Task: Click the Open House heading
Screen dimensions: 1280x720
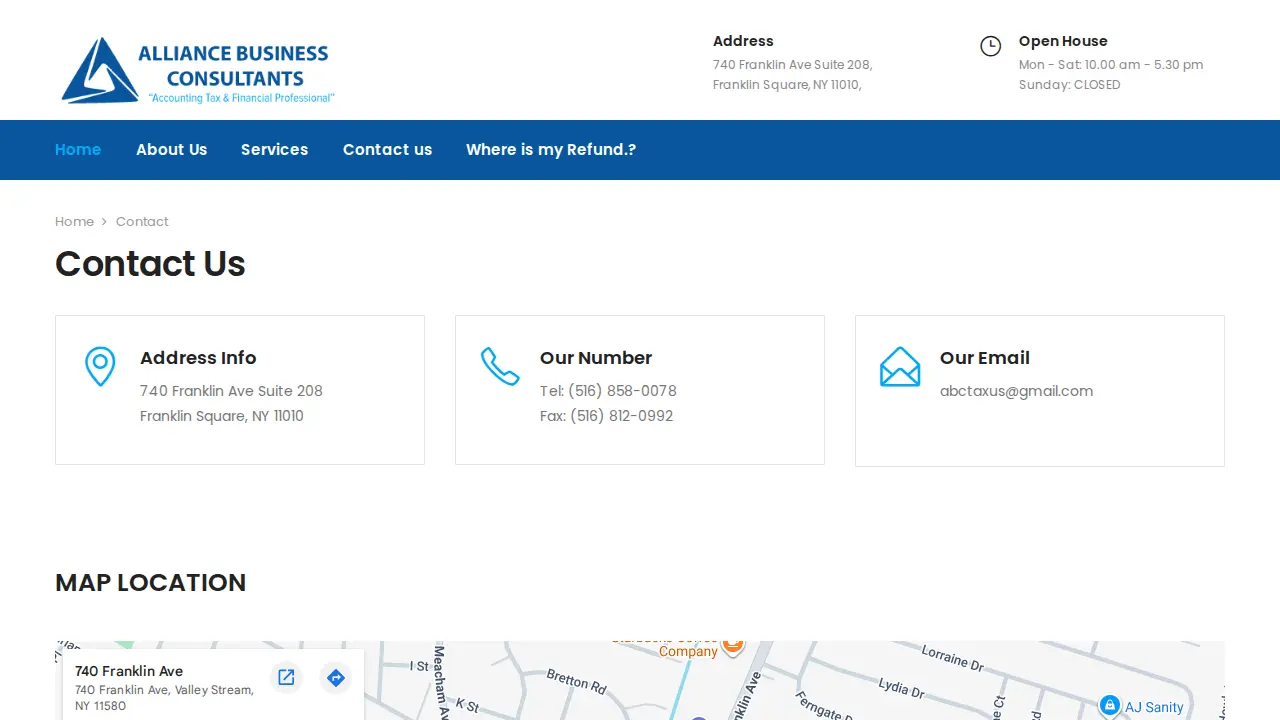Action: click(x=1063, y=41)
